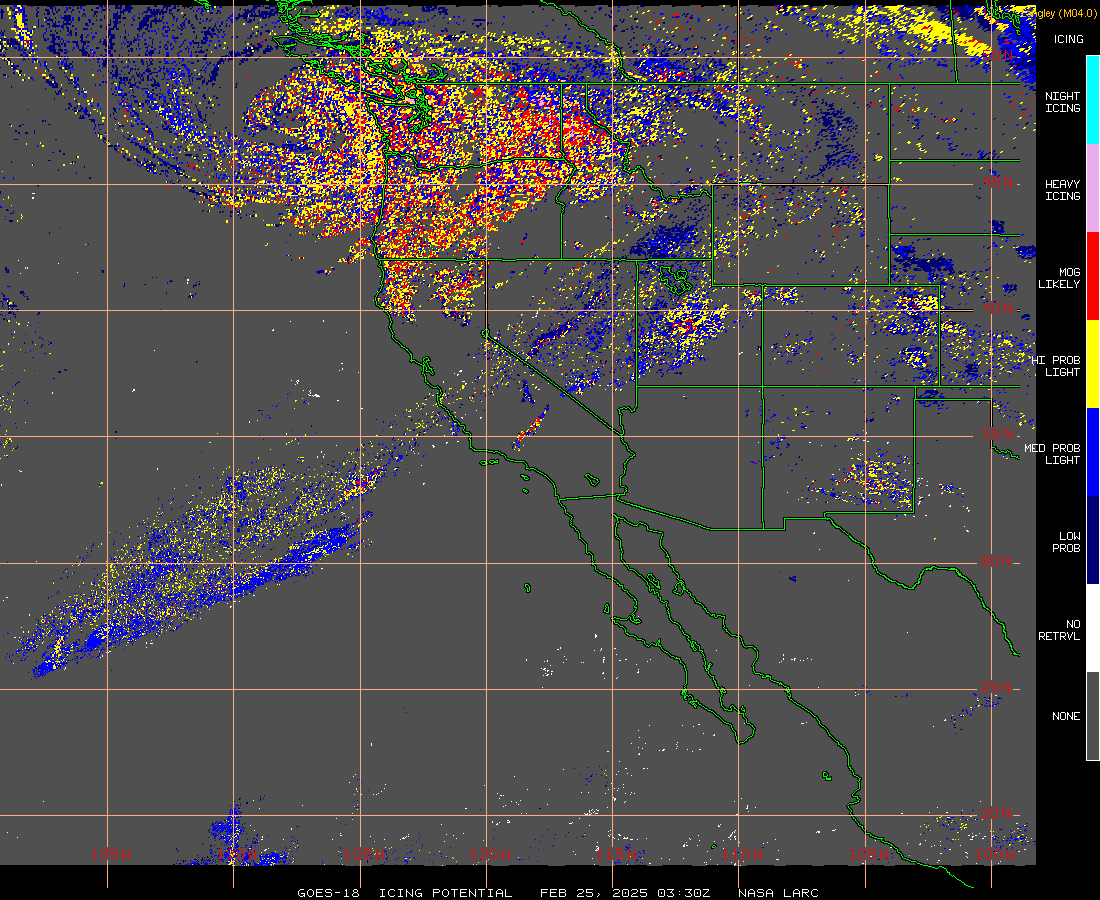1100x900 pixels.
Task: Click the pink Heavy Icing legend swatch
Action: [x=1093, y=188]
